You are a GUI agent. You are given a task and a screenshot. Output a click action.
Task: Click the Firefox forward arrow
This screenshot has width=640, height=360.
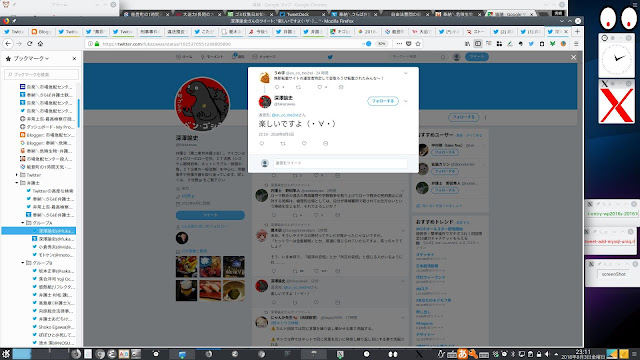(19, 44)
